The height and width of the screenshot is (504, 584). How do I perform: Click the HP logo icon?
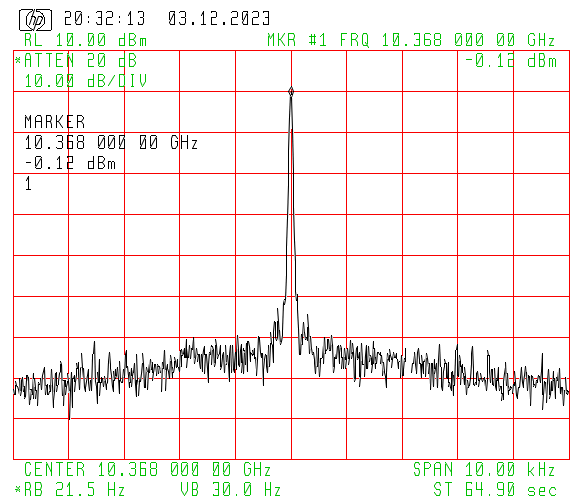(35, 20)
